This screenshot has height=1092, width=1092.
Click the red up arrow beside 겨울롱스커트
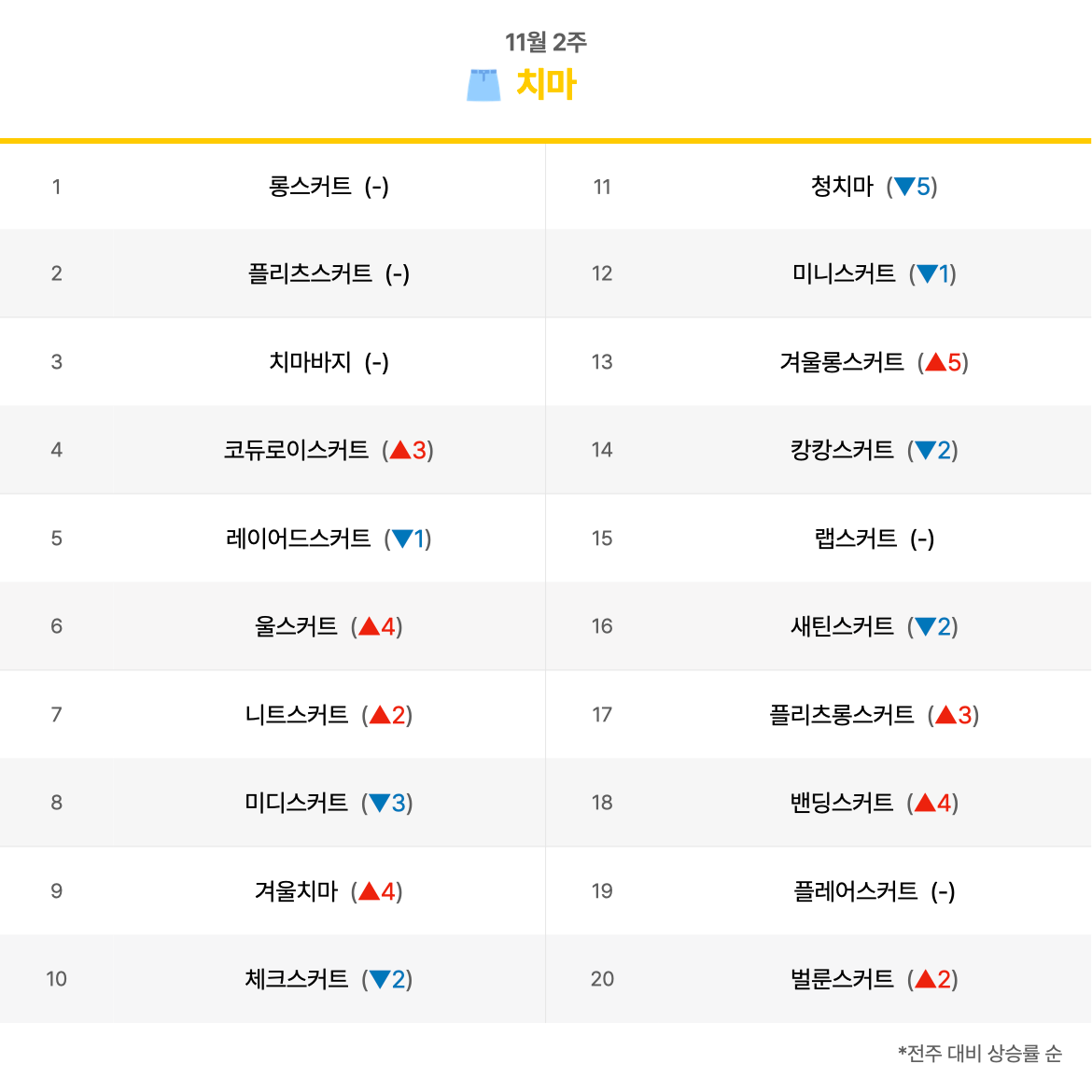click(935, 362)
